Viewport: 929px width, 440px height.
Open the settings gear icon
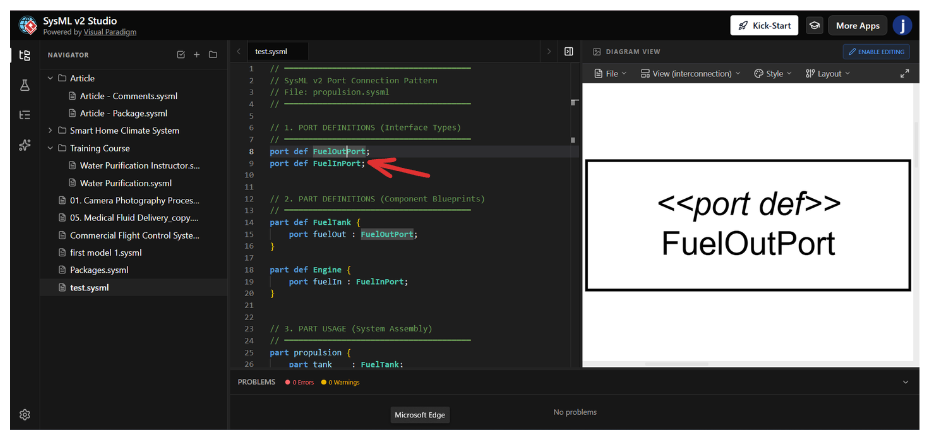24,415
